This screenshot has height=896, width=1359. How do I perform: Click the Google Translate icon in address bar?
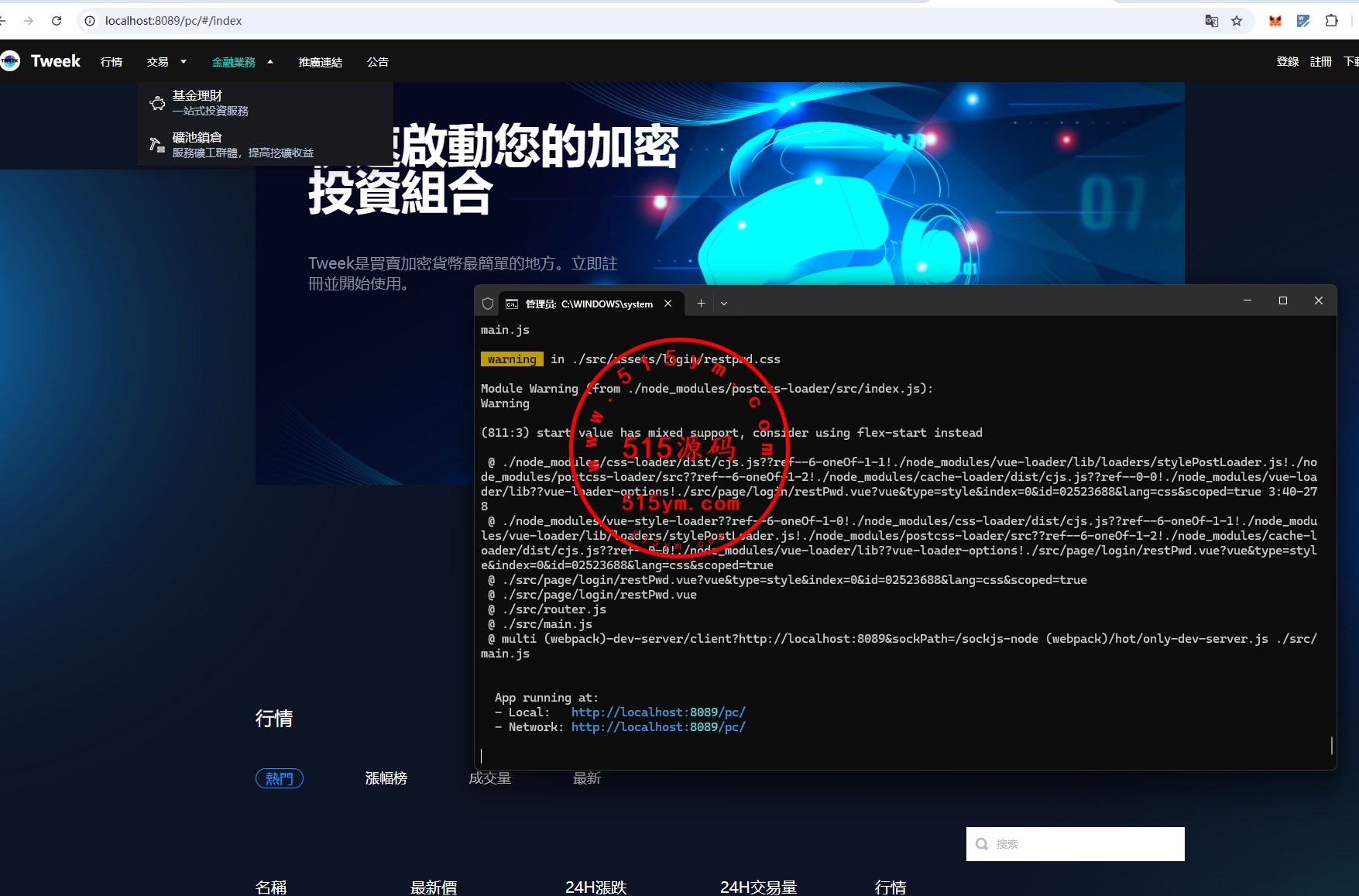1212,21
